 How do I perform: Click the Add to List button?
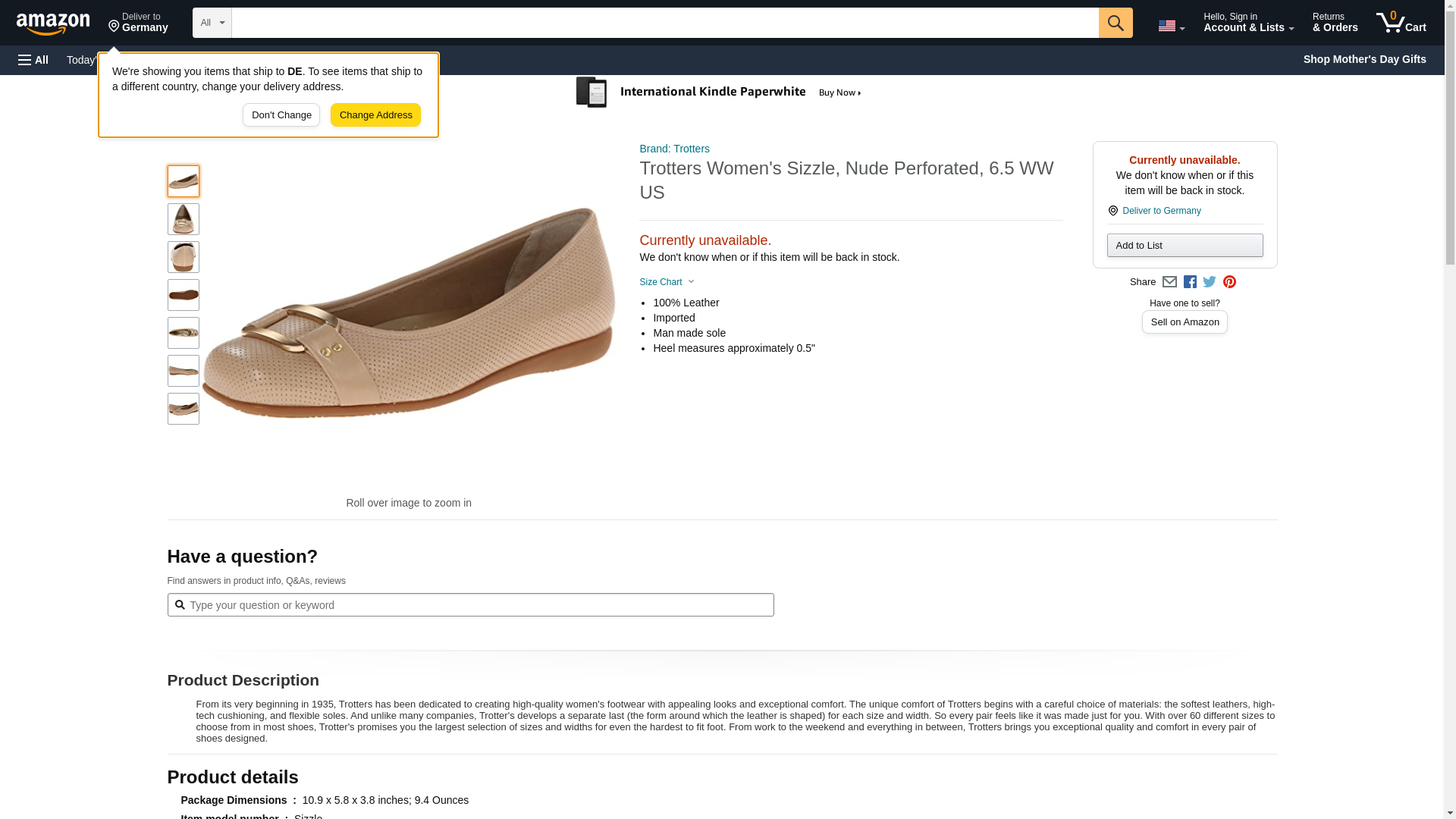click(x=1185, y=246)
